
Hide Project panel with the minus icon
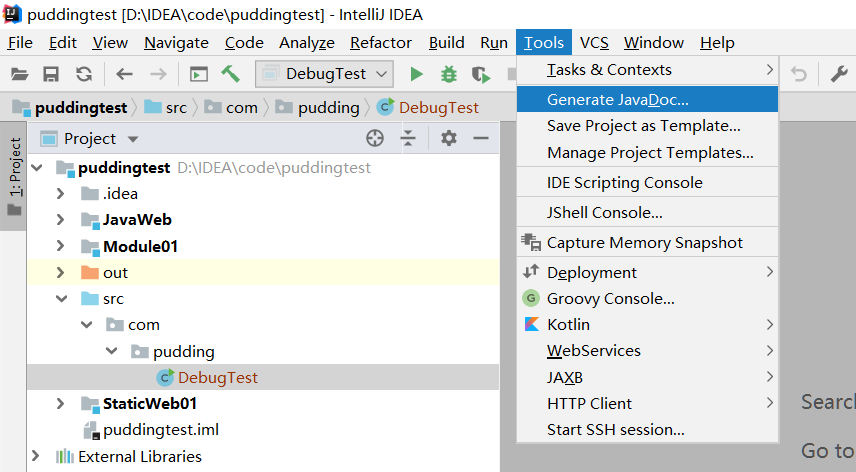pos(481,139)
